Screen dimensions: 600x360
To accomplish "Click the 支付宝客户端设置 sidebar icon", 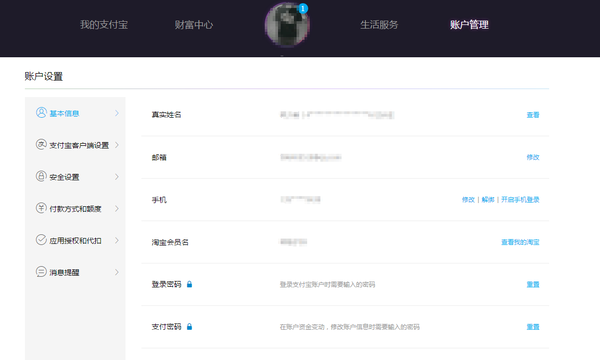I will tap(41, 144).
